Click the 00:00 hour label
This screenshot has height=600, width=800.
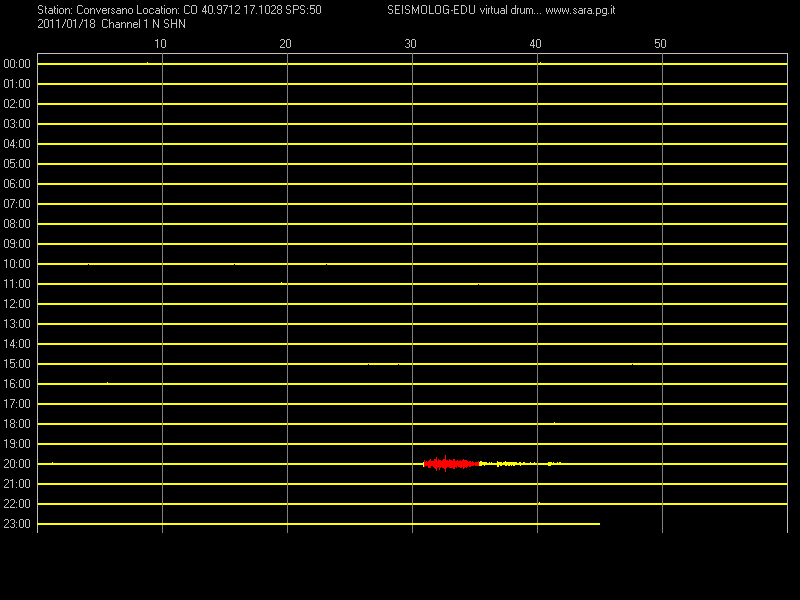17,64
